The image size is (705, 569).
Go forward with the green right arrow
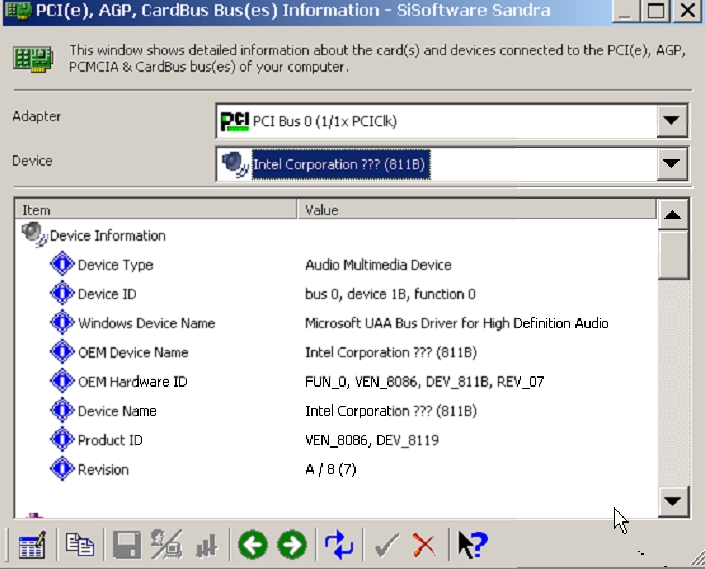(x=292, y=545)
